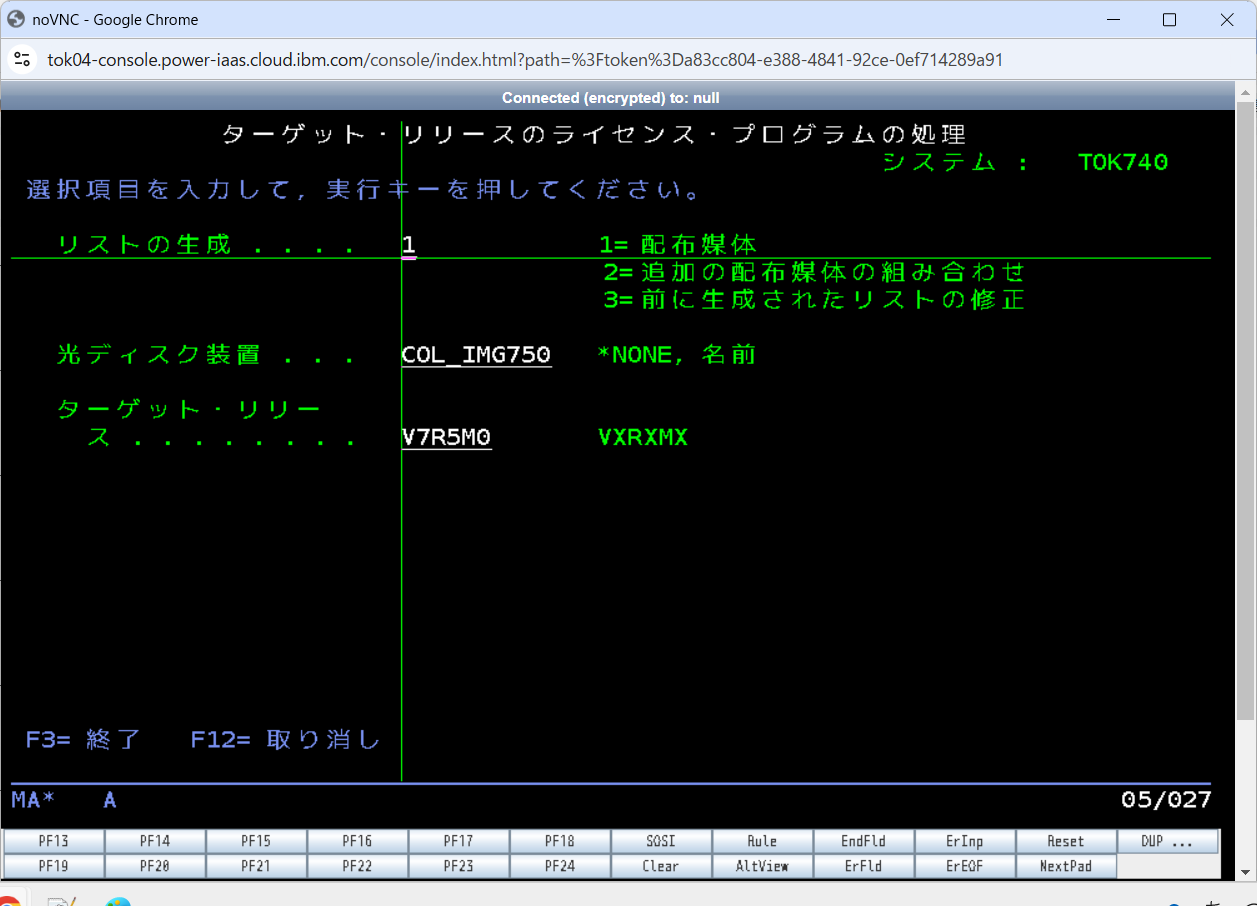Click the PF16 key button
This screenshot has width=1257, height=906.
[357, 841]
